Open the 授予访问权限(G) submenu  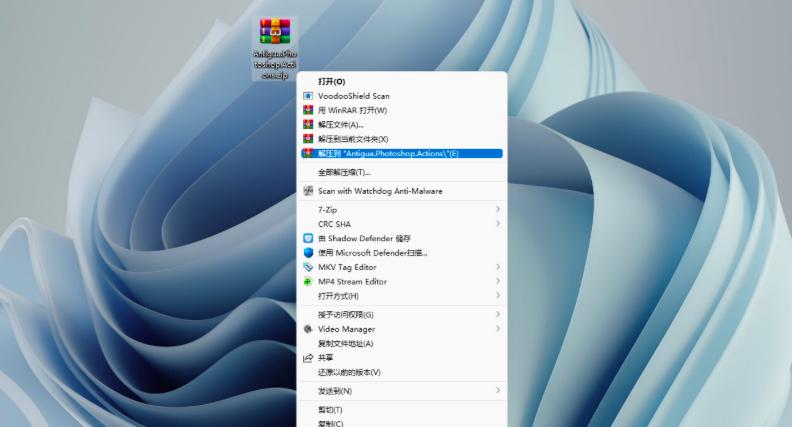(x=402, y=314)
